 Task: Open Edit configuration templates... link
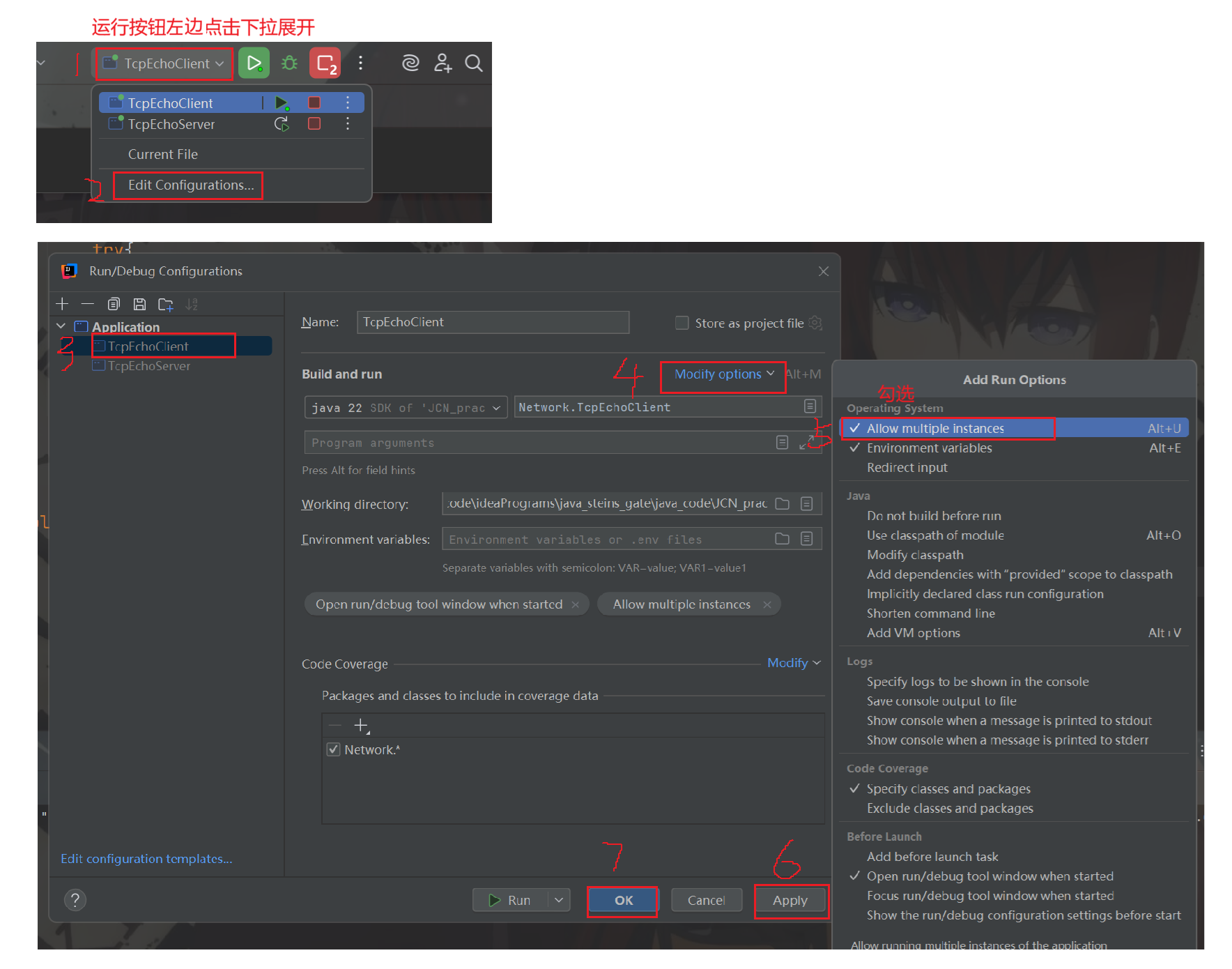(x=146, y=858)
